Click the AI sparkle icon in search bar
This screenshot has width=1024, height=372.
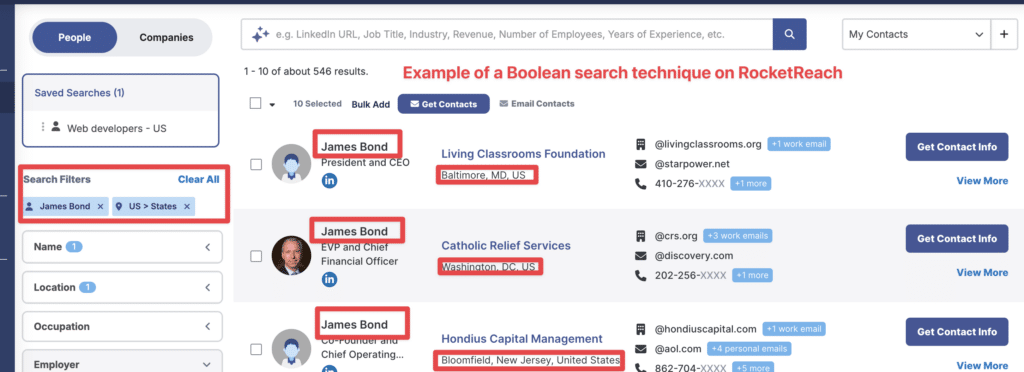261,35
